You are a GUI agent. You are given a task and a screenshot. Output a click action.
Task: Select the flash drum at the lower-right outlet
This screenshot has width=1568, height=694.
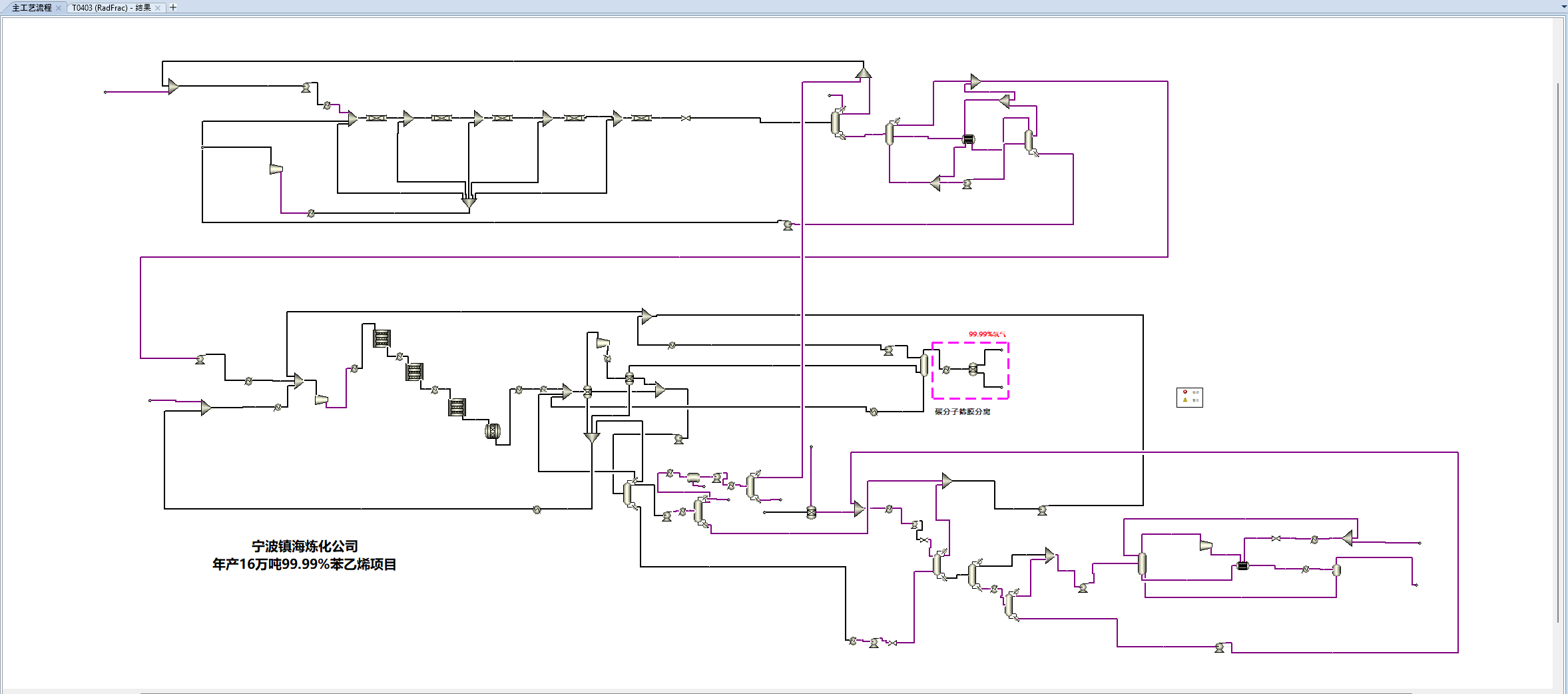(1336, 570)
